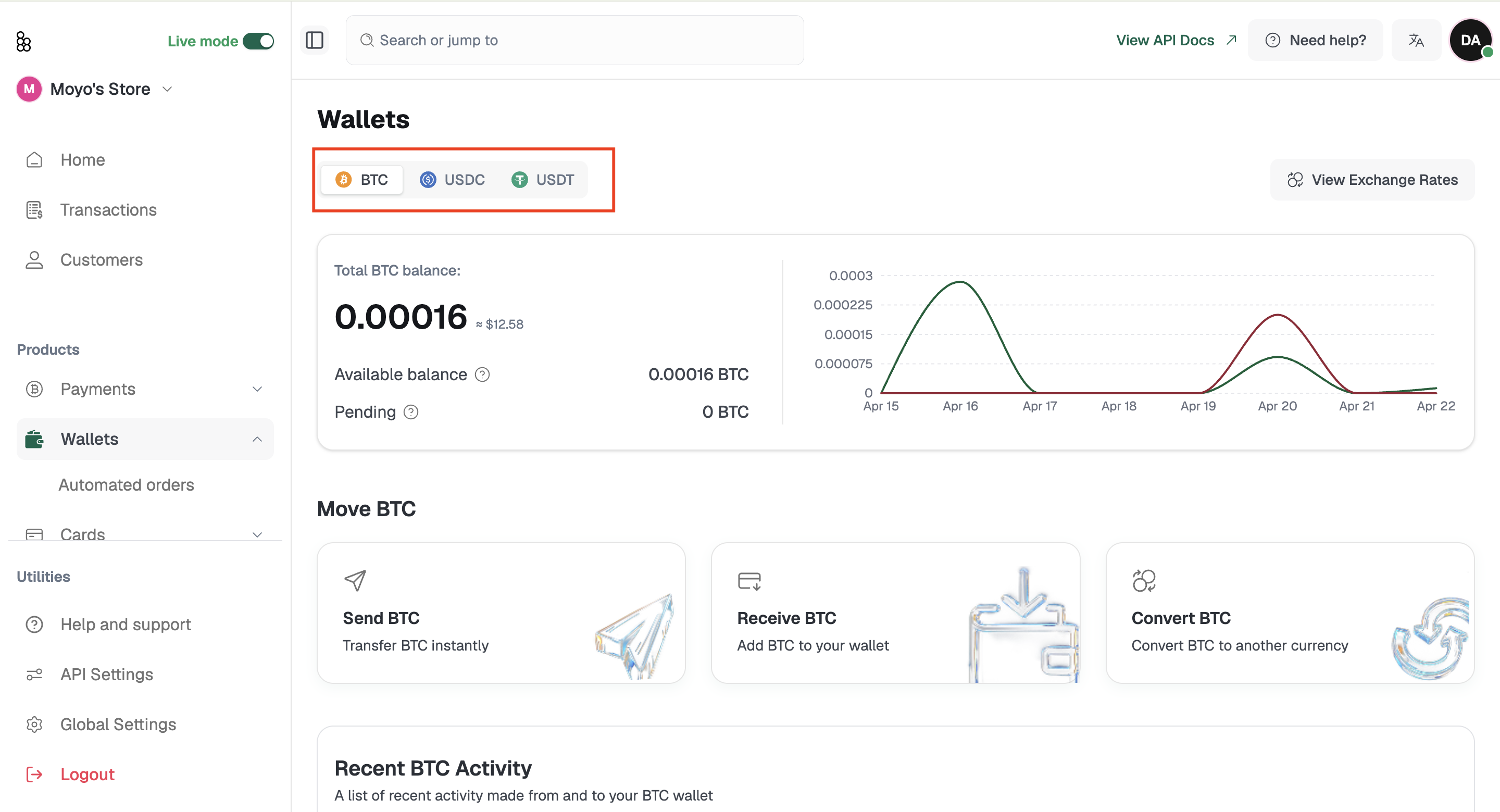This screenshot has width=1500, height=812.
Task: Collapse the sidebar panel icon
Action: point(315,40)
